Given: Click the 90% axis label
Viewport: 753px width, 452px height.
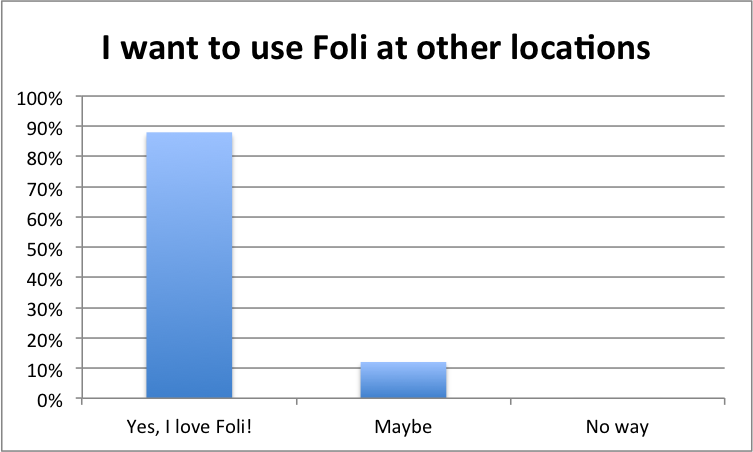Looking at the screenshot, I should (45, 129).
